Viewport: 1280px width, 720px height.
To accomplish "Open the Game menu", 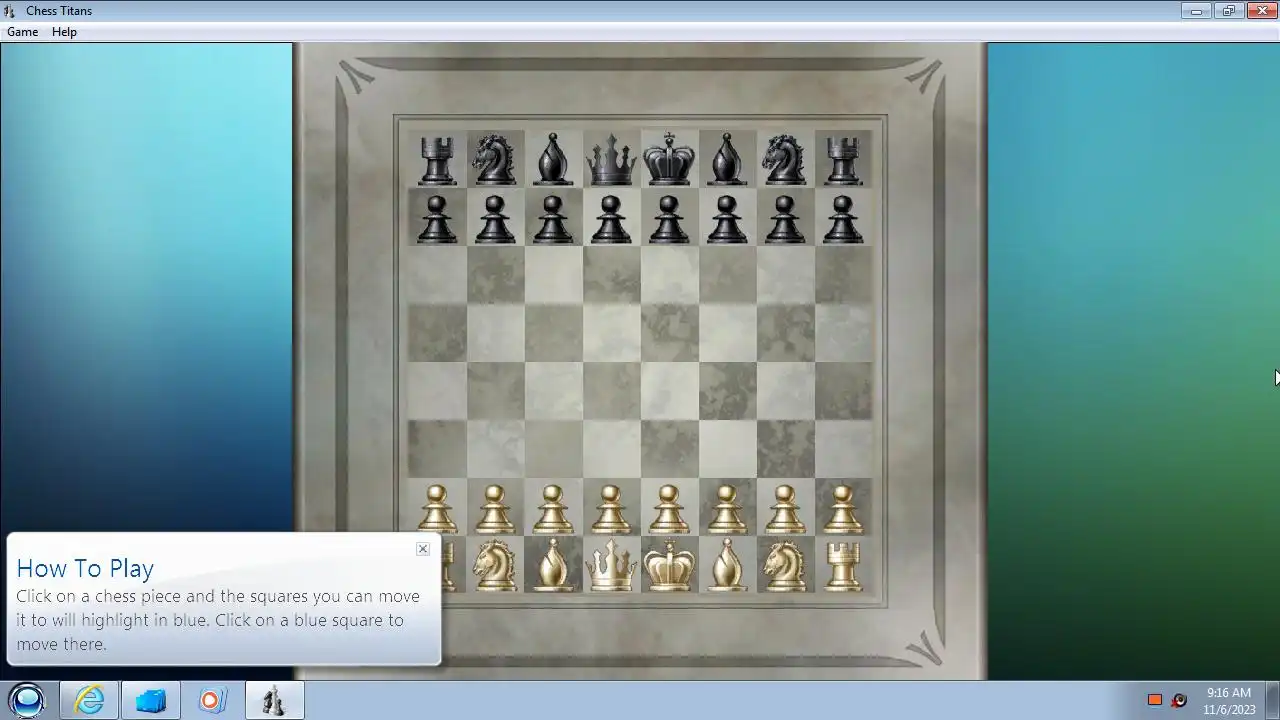I will click(x=22, y=32).
